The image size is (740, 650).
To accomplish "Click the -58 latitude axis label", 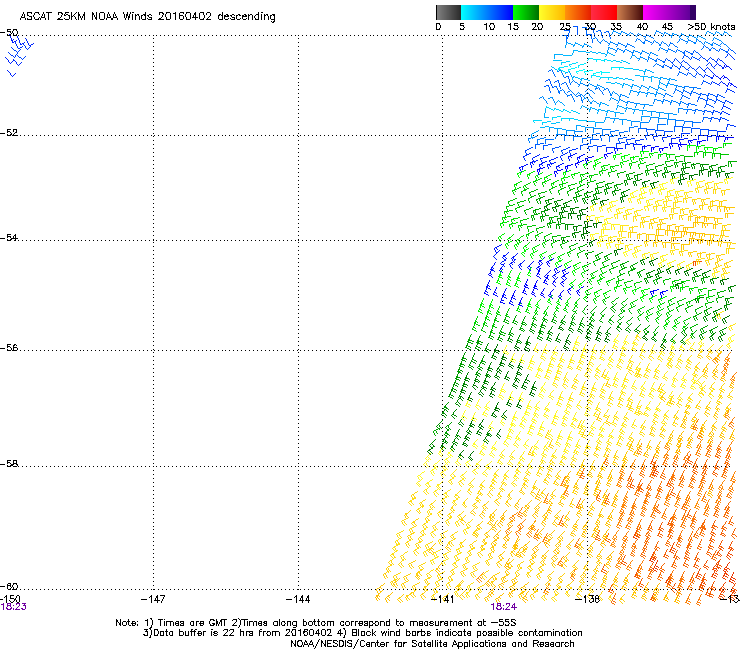I will [9, 464].
